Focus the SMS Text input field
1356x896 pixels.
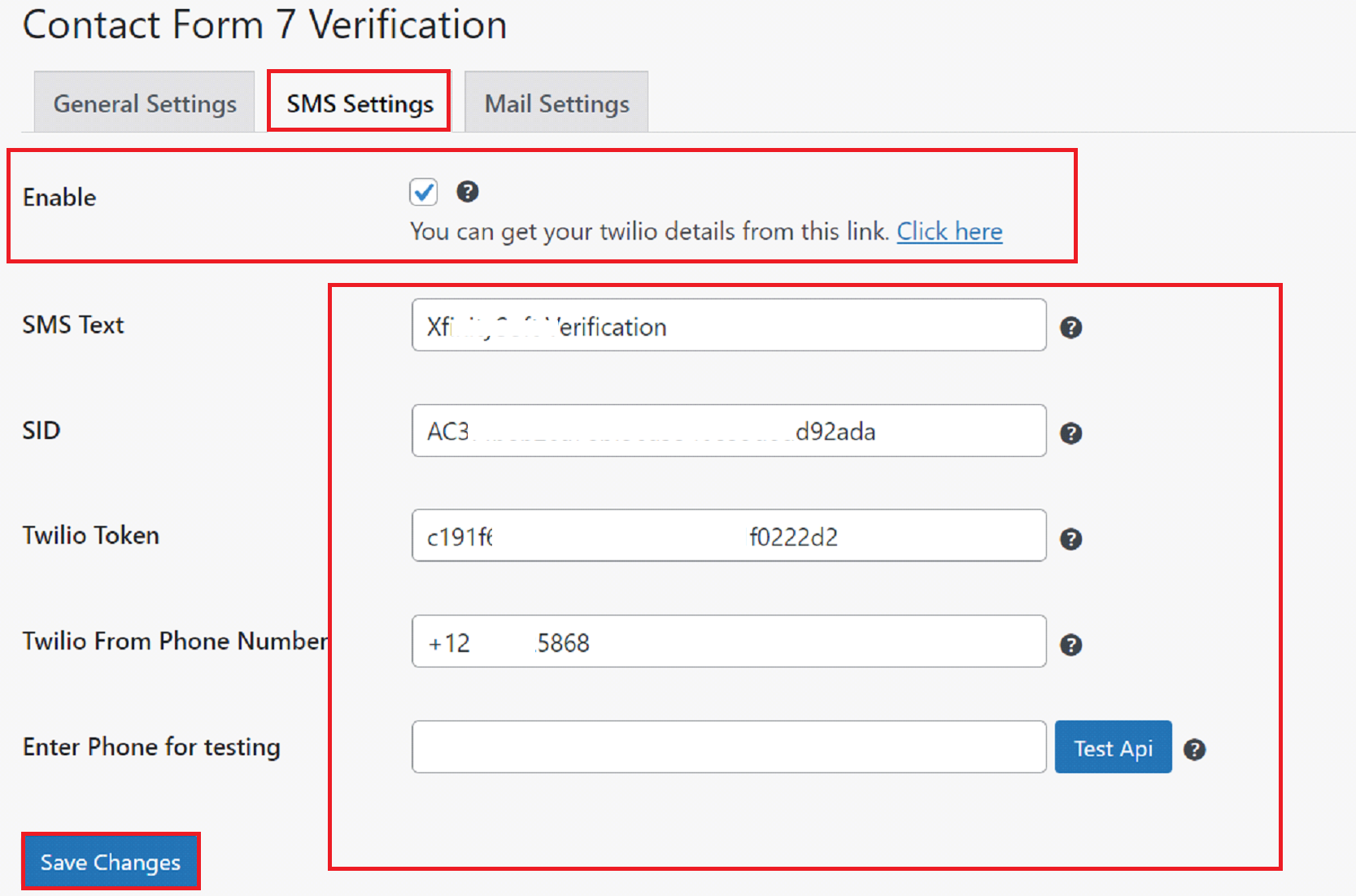click(x=729, y=325)
